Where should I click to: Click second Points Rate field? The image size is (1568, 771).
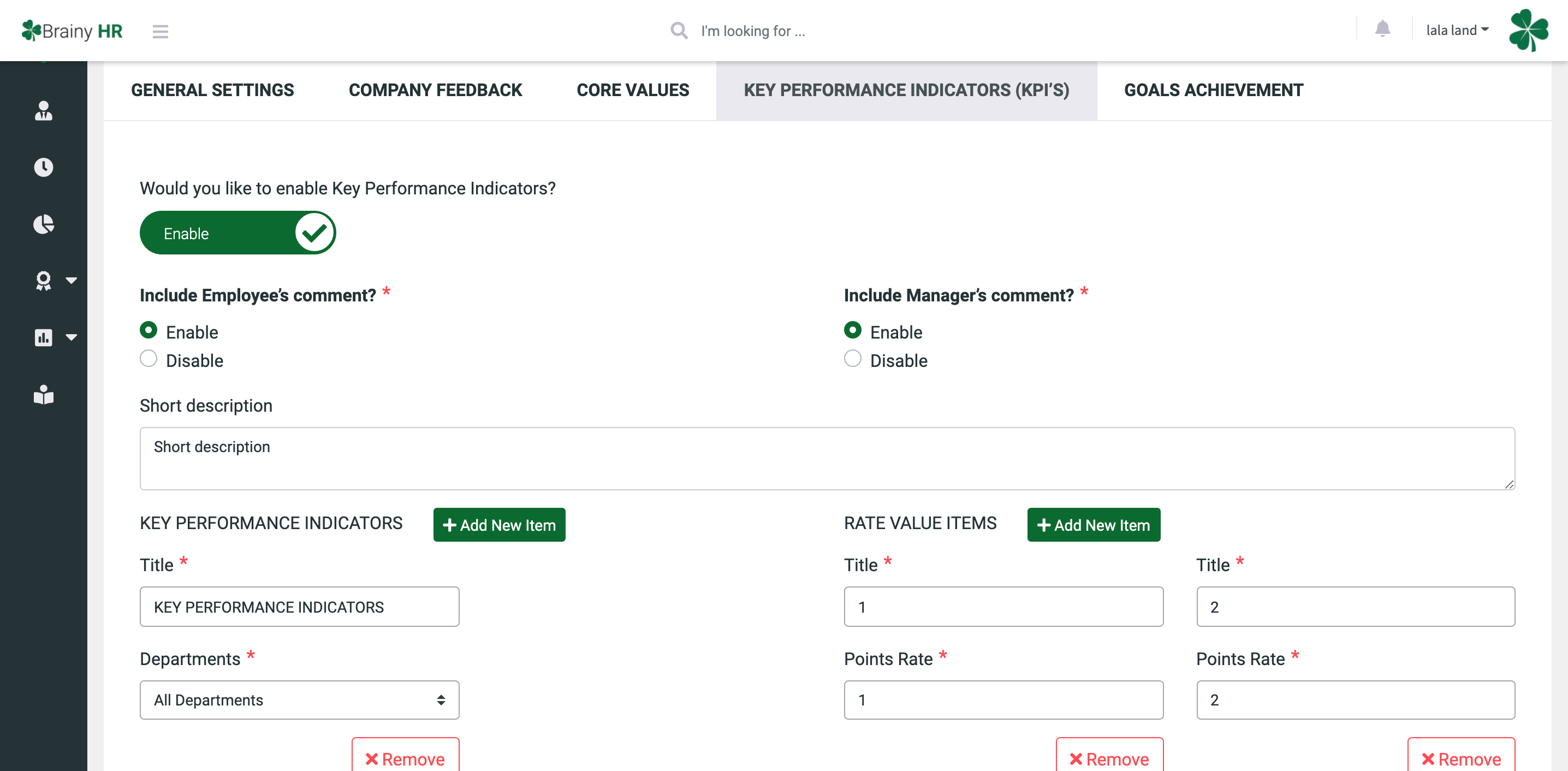(x=1356, y=700)
